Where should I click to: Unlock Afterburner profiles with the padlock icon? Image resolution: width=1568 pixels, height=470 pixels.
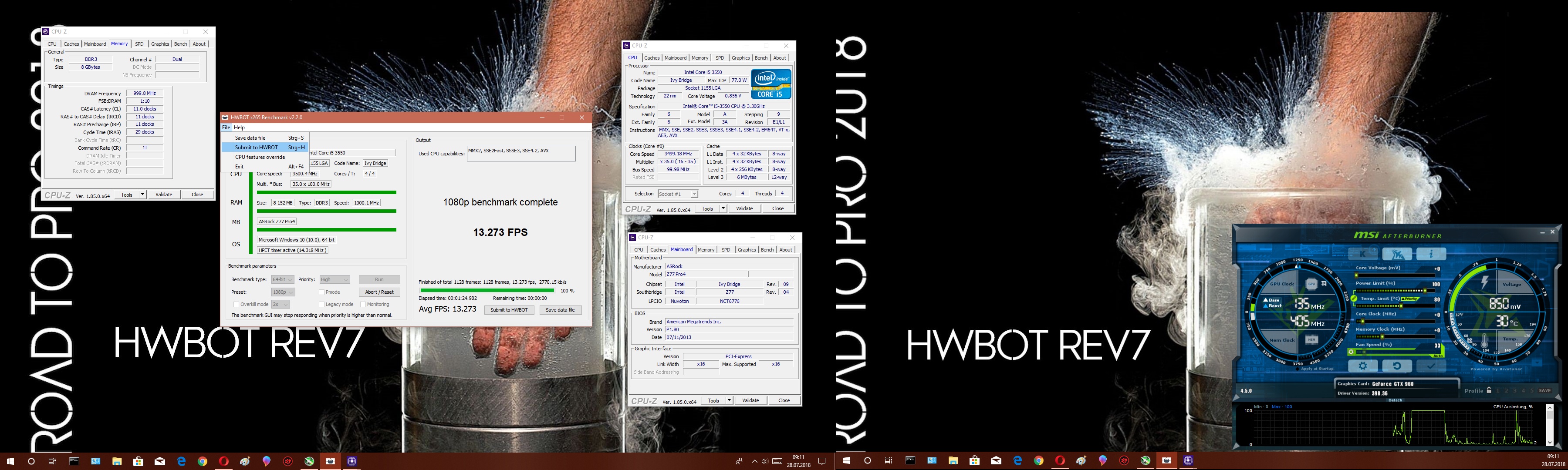[x=1489, y=390]
